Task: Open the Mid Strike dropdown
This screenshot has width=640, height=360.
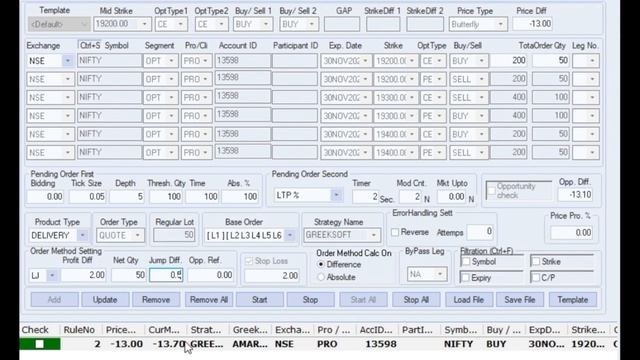Action: [144, 24]
